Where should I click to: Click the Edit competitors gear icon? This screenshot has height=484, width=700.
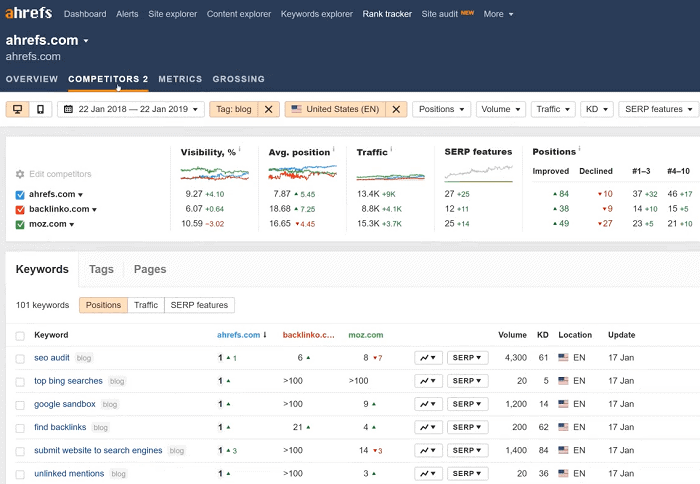20,174
